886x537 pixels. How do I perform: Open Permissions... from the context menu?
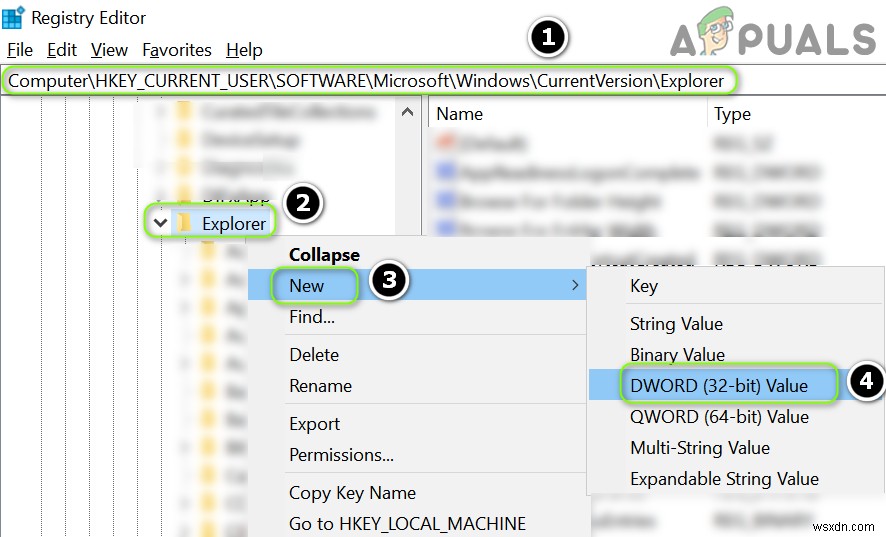(341, 455)
